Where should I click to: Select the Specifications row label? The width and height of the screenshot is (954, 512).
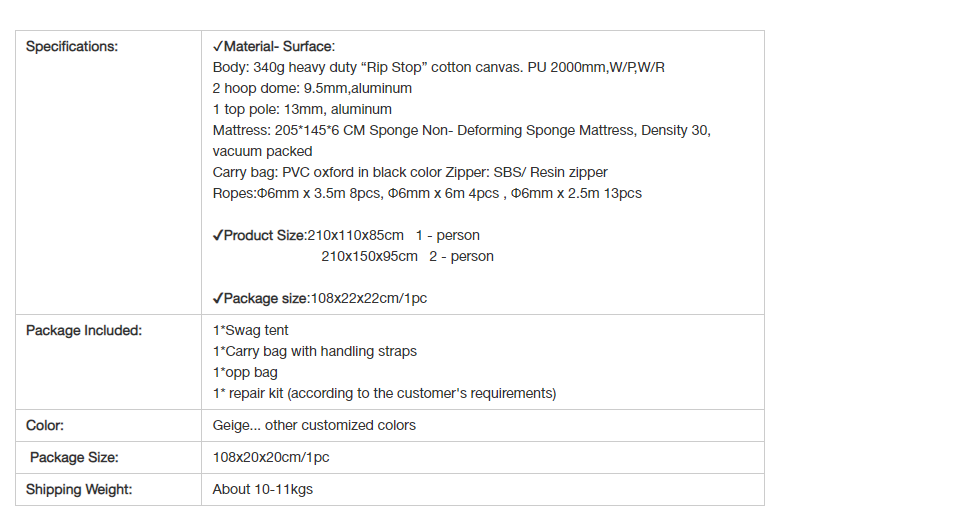(72, 47)
